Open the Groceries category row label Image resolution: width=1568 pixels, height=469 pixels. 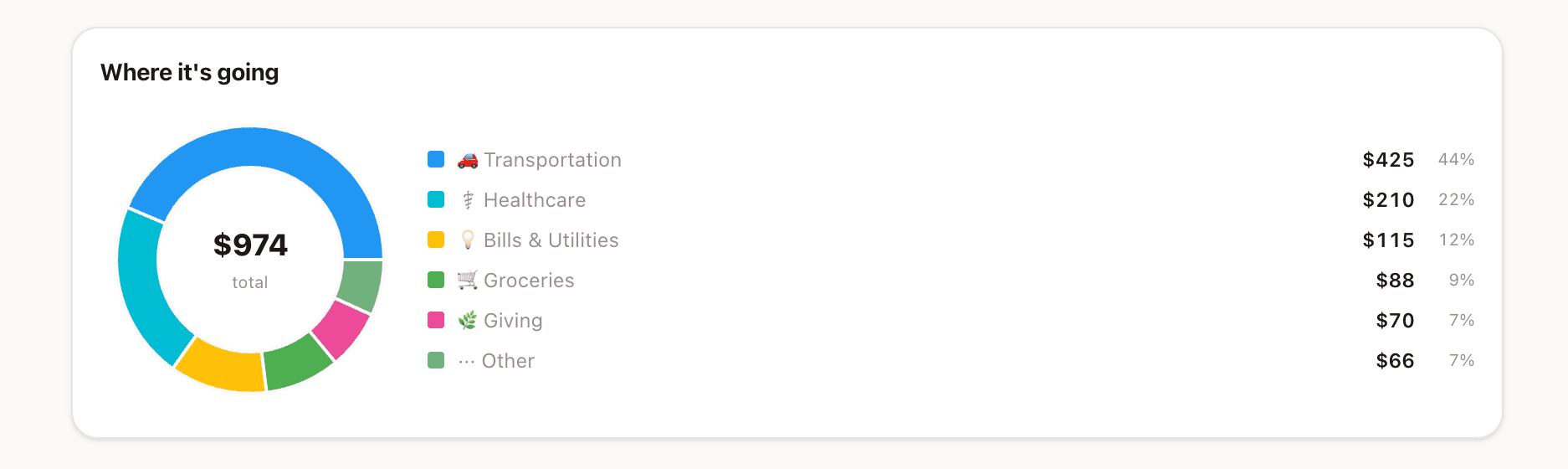tap(529, 281)
